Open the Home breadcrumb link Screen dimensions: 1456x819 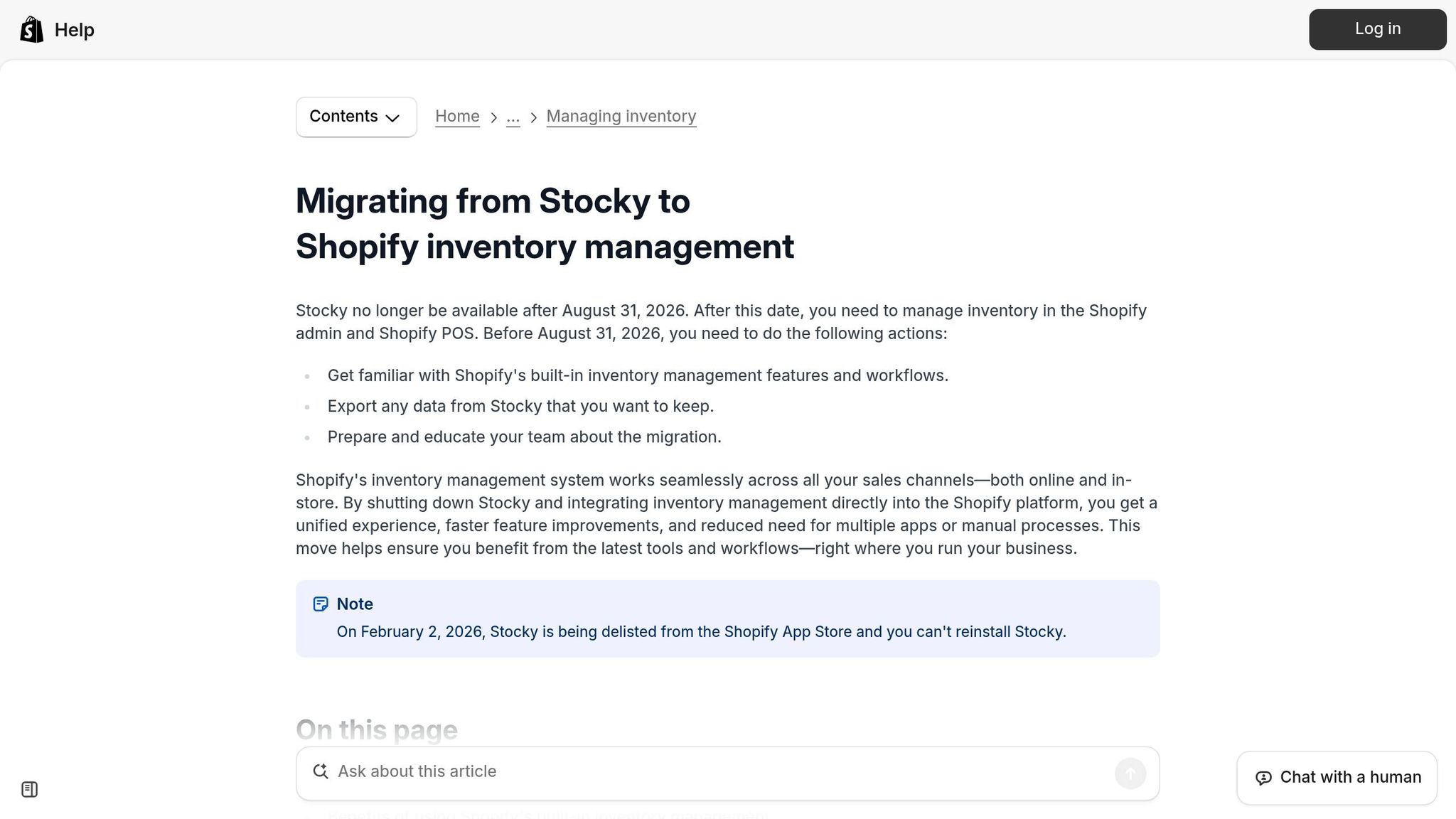click(x=457, y=116)
